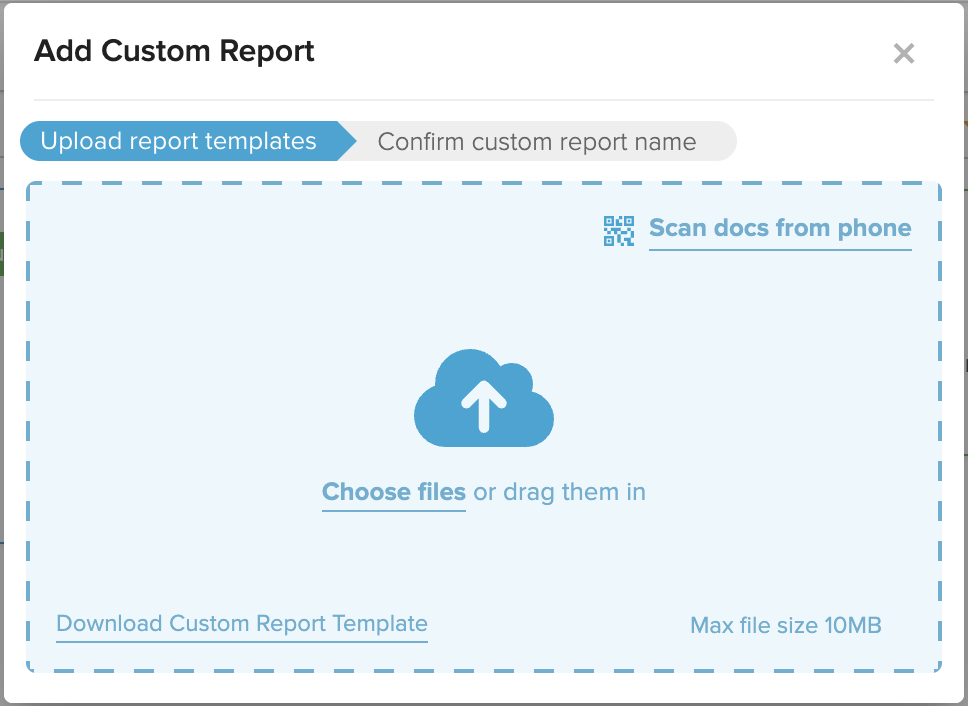Download the Custom Report Template
The image size is (968, 706).
[x=242, y=623]
